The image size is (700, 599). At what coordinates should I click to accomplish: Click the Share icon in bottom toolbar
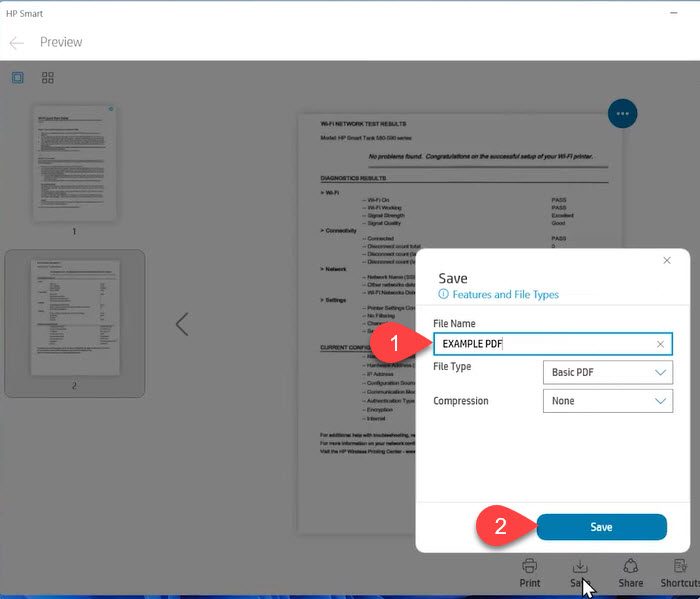(x=630, y=571)
